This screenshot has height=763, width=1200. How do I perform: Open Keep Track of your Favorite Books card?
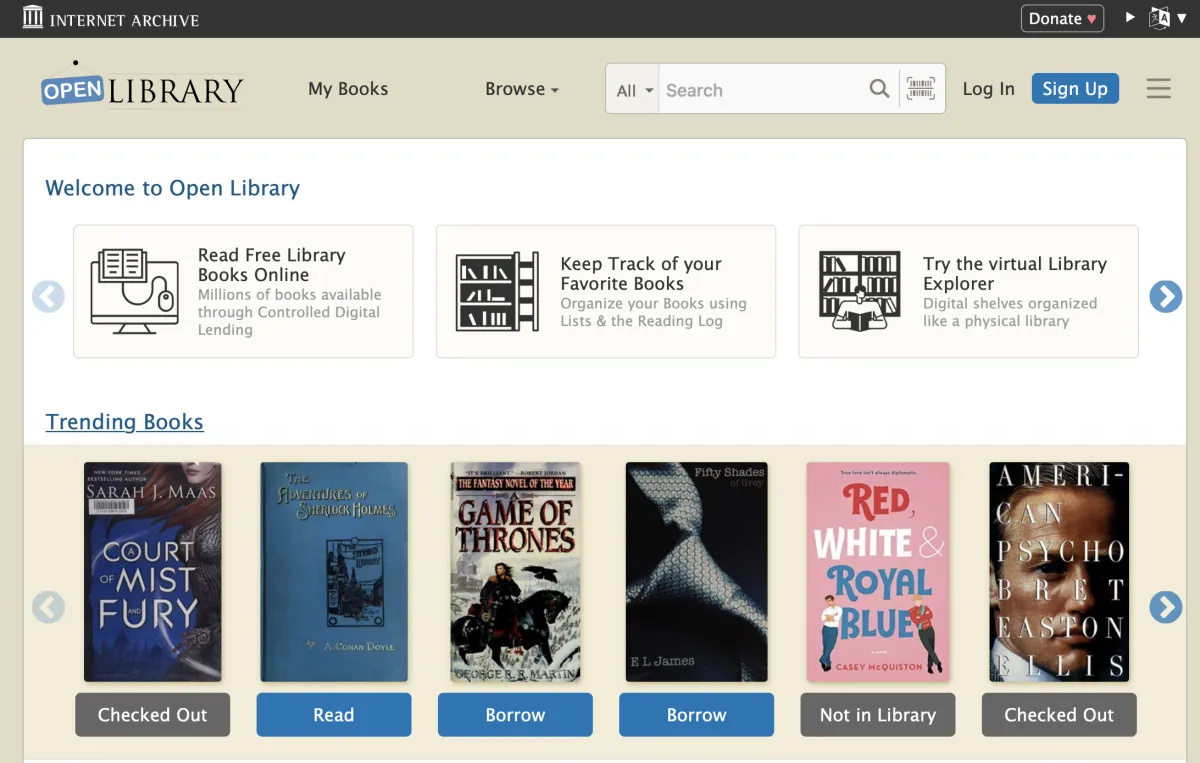coord(606,291)
